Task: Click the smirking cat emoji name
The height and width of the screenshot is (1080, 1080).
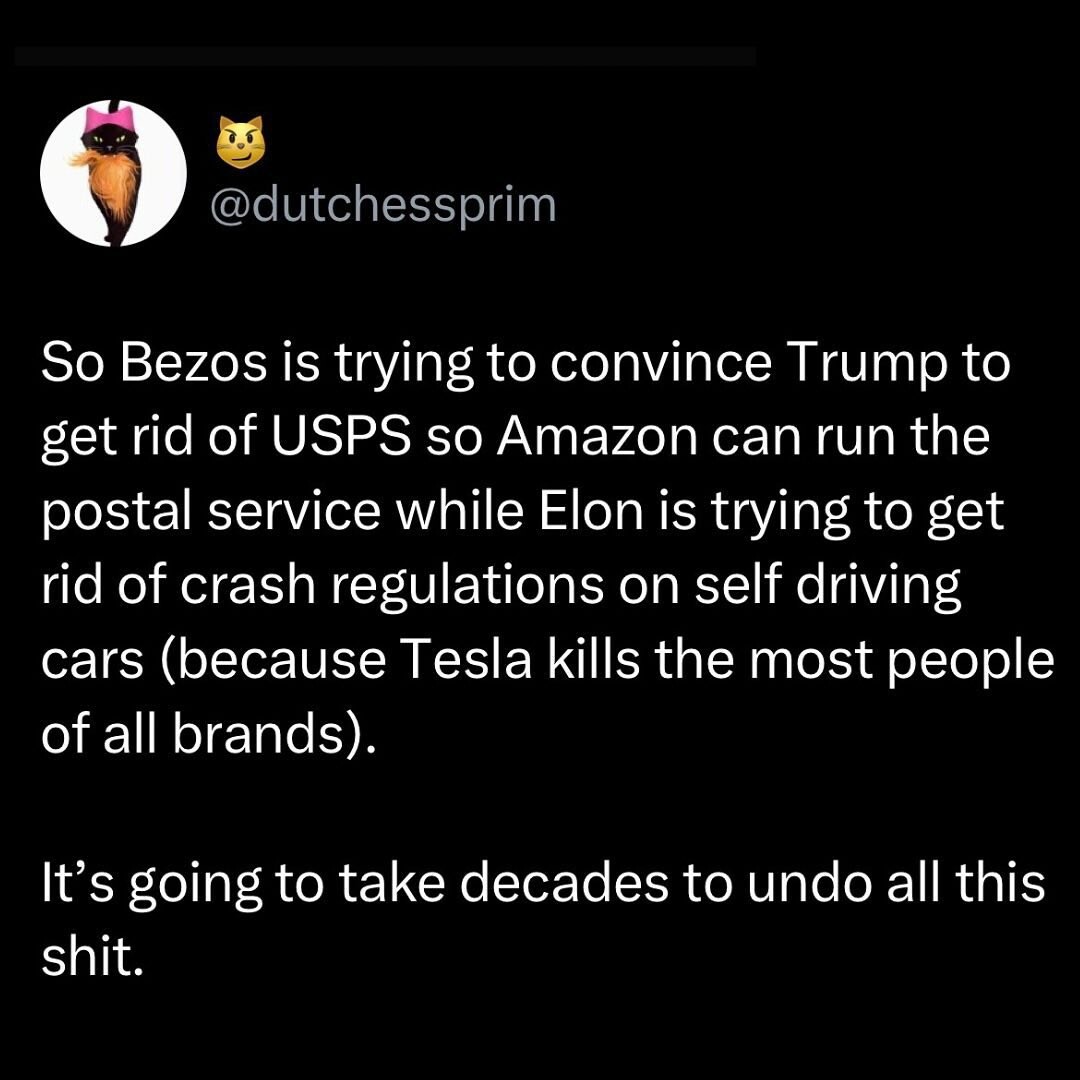Action: pos(240,142)
